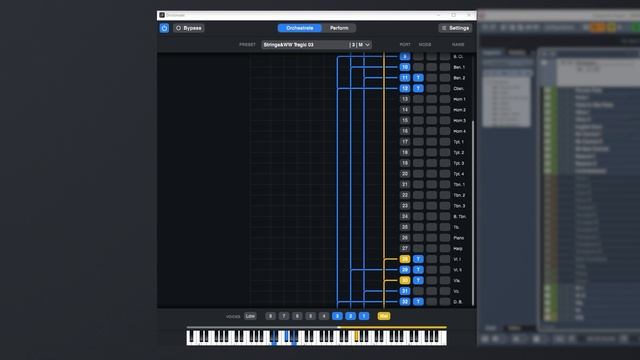640x360 pixels.
Task: Toggle the T mode on Vl. I row
Action: (418, 259)
